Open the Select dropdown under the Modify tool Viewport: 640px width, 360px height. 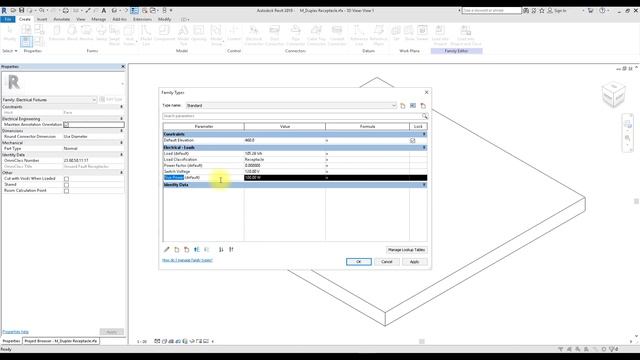pos(10,51)
